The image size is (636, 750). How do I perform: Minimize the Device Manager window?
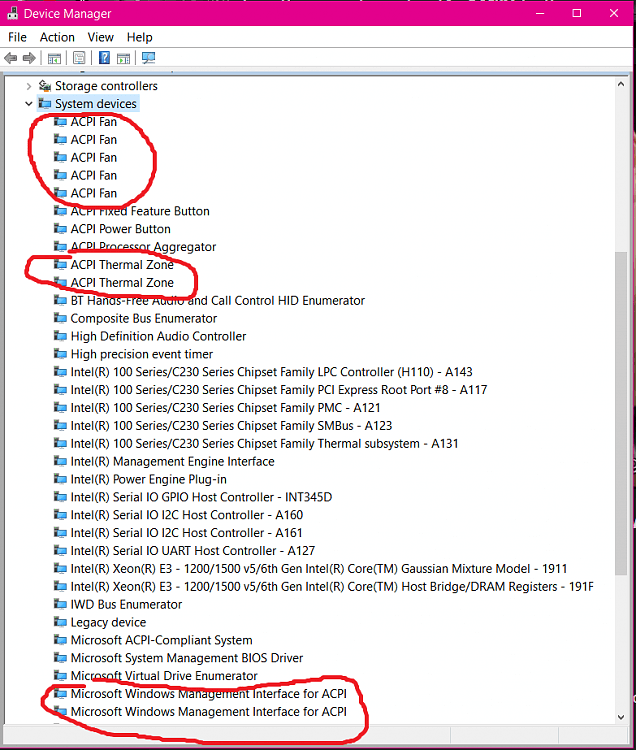click(x=540, y=13)
